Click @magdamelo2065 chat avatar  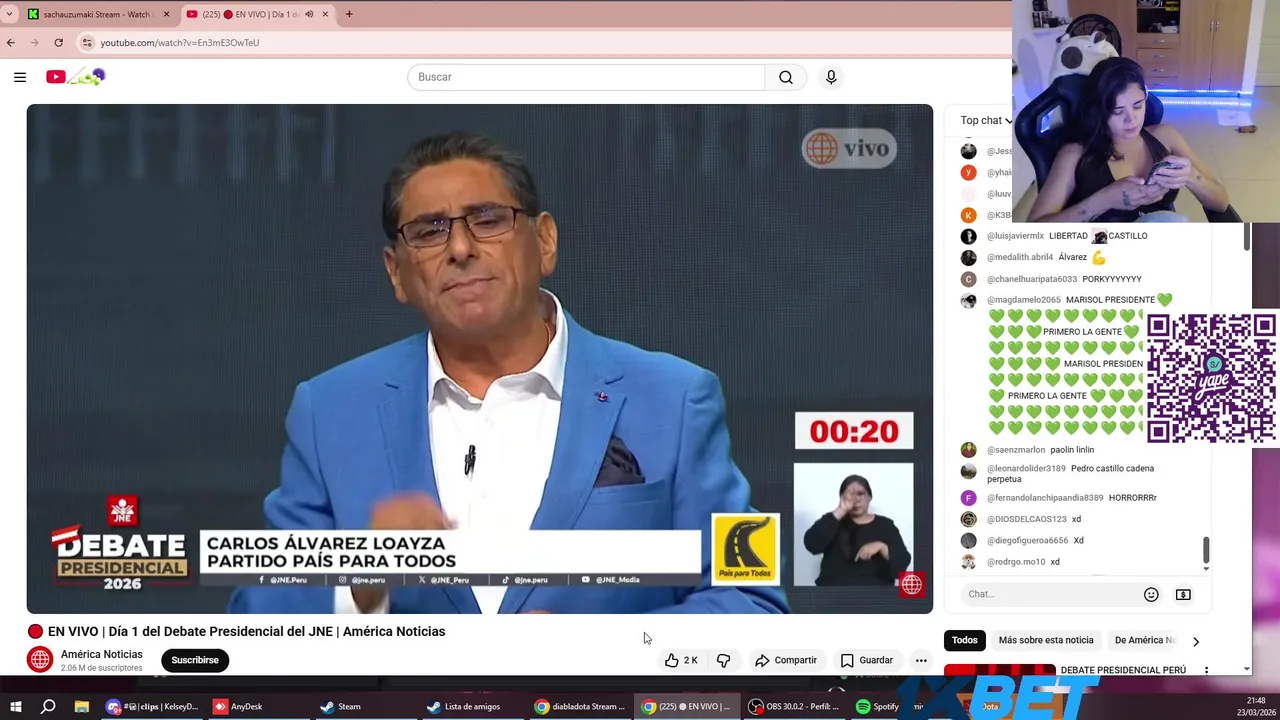coord(968,300)
